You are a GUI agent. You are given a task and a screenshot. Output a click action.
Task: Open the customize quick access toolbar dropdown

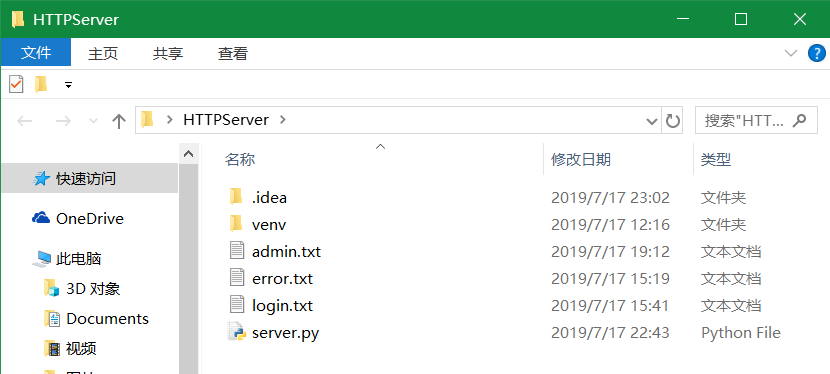coord(68,85)
